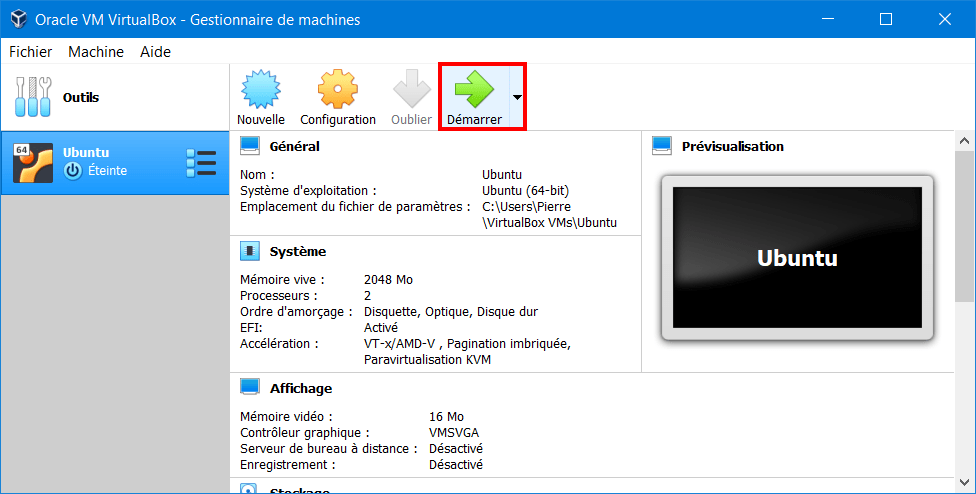The width and height of the screenshot is (976, 494).
Task: Click 'Disquette, Optique, Disque dur' boot order
Action: tap(451, 312)
